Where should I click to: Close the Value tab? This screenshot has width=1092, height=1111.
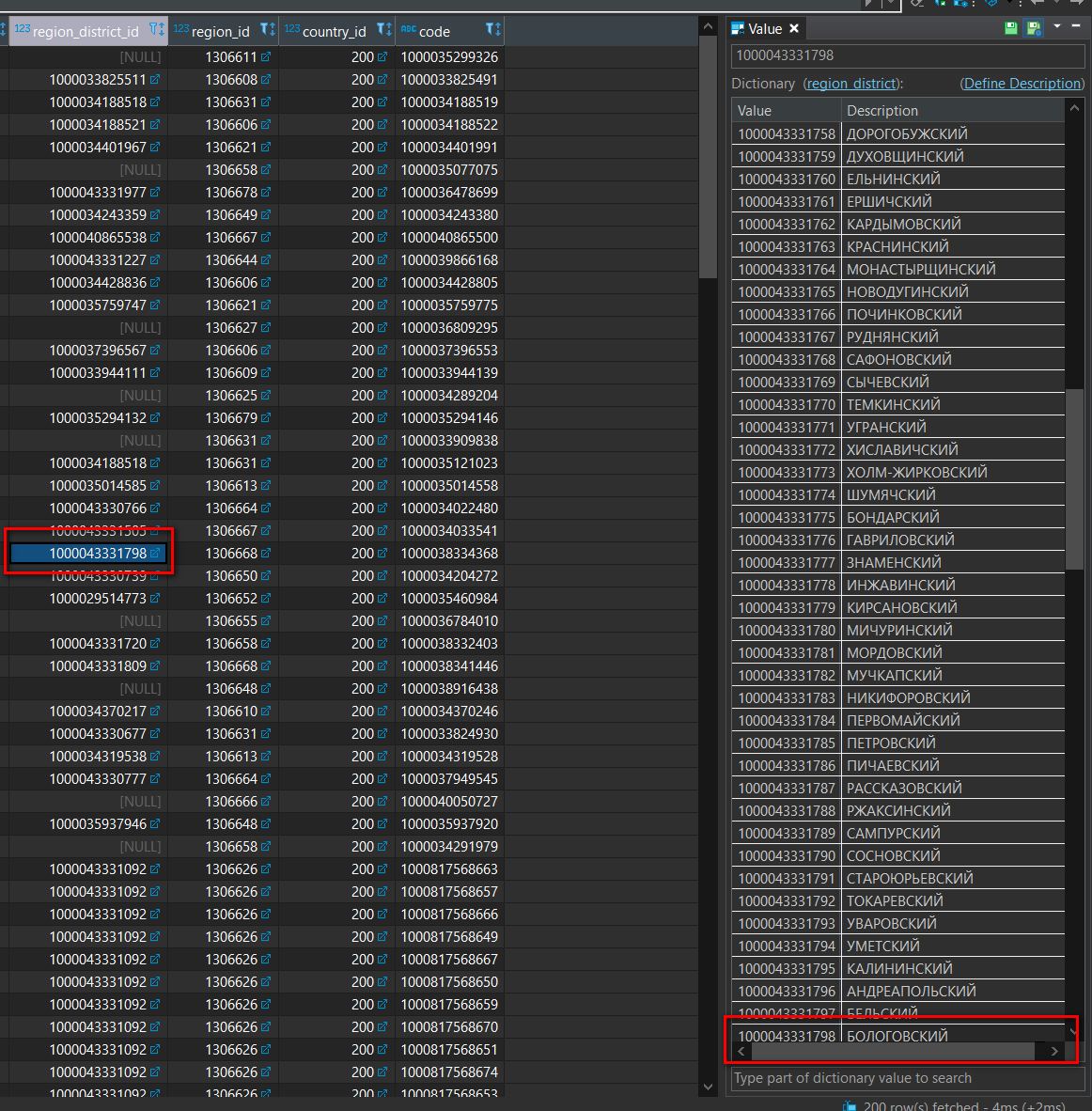point(794,28)
